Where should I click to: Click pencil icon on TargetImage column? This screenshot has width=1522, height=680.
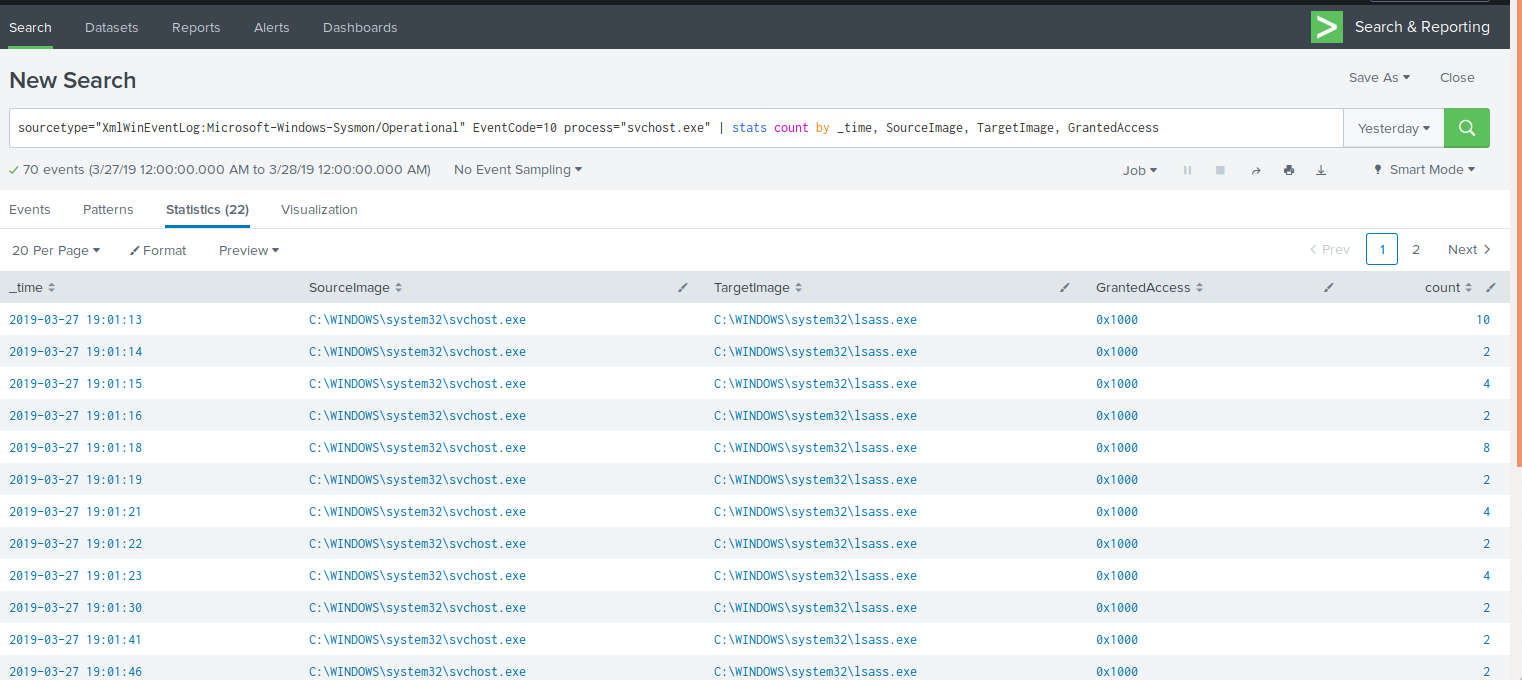[x=1065, y=288]
